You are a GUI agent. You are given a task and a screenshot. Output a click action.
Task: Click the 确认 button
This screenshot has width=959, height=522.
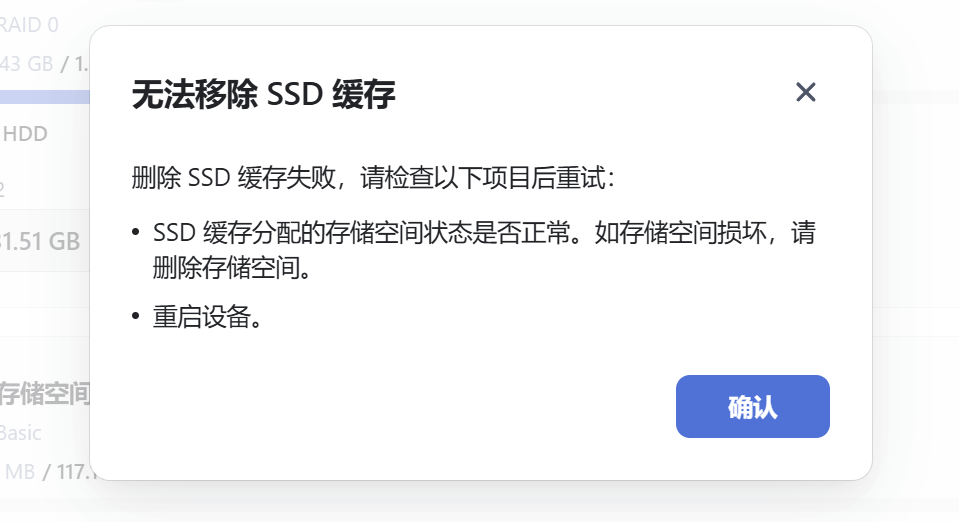(x=752, y=407)
